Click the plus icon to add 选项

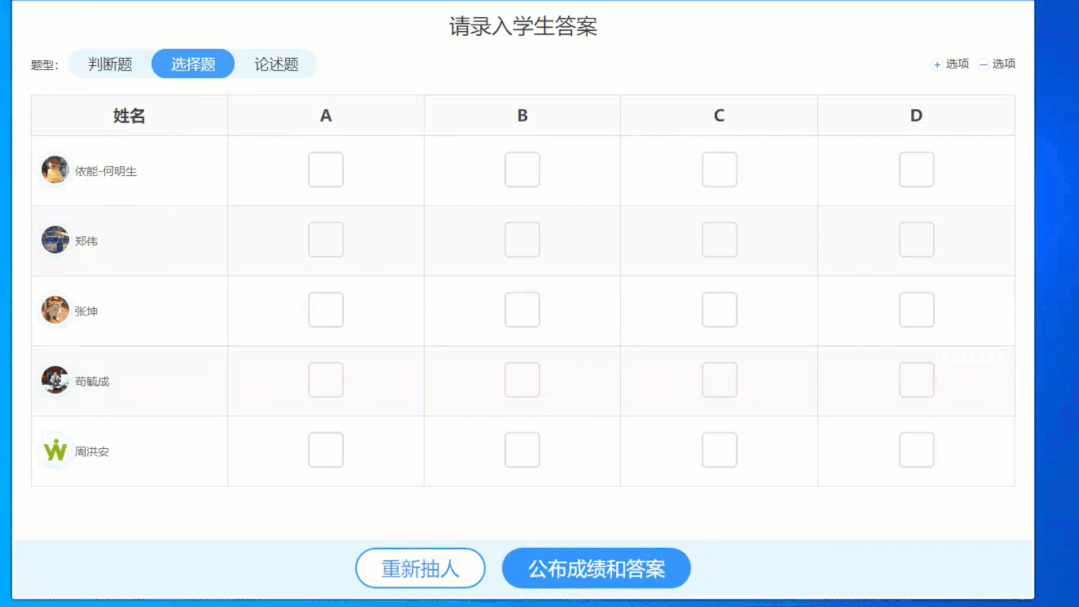tap(937, 65)
